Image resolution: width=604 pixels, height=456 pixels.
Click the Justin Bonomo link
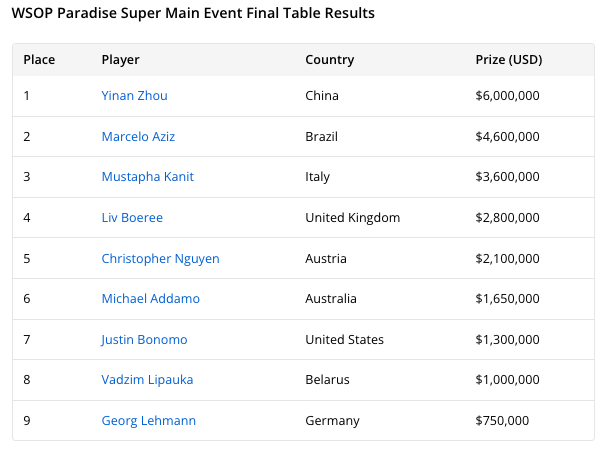click(144, 339)
